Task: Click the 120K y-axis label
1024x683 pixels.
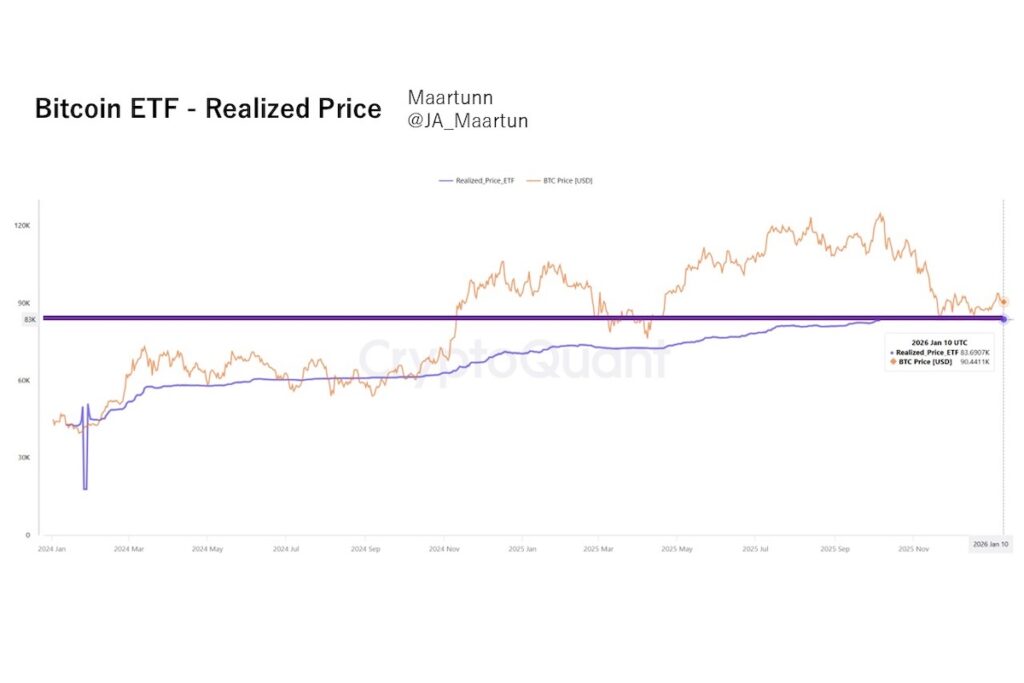Action: (22, 226)
